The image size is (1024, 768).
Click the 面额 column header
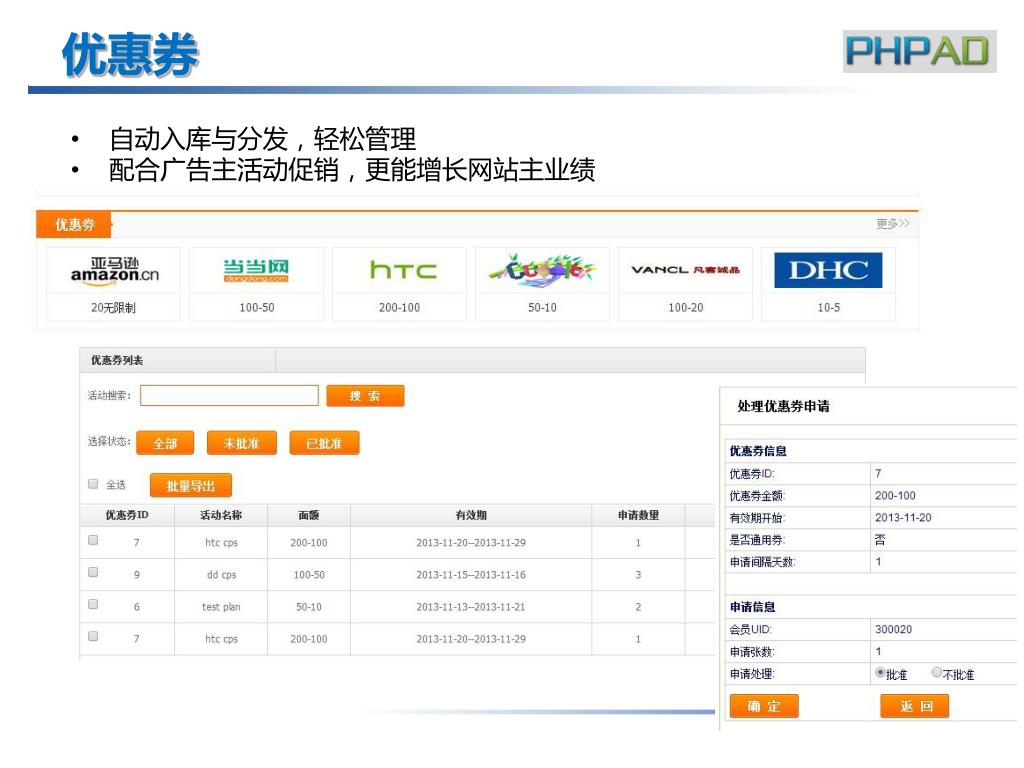pyautogui.click(x=309, y=515)
